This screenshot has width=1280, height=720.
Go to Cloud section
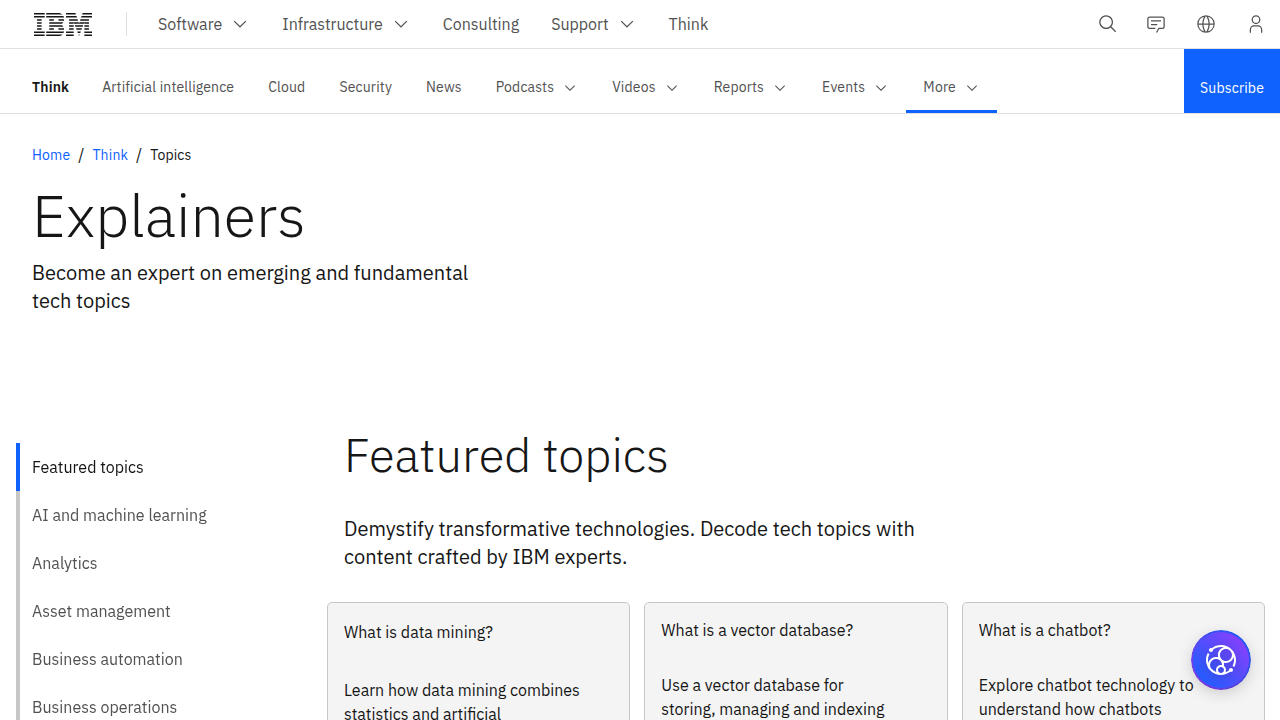pyautogui.click(x=286, y=87)
